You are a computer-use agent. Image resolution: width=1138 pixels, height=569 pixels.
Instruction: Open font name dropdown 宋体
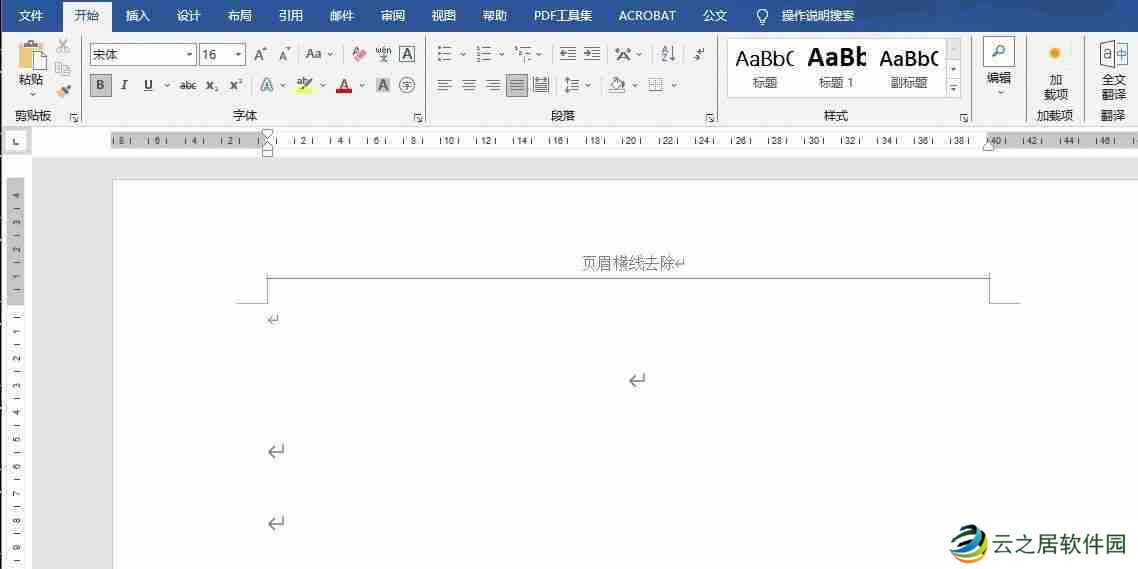point(190,54)
